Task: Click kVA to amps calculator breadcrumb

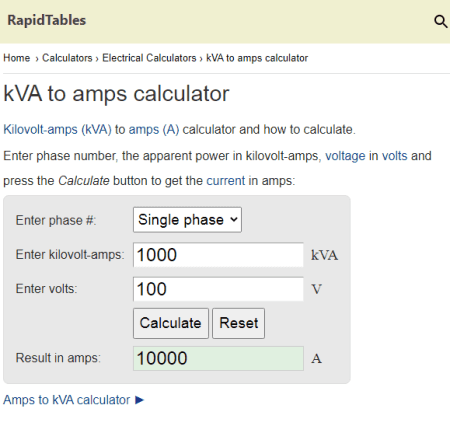Action: tap(257, 58)
